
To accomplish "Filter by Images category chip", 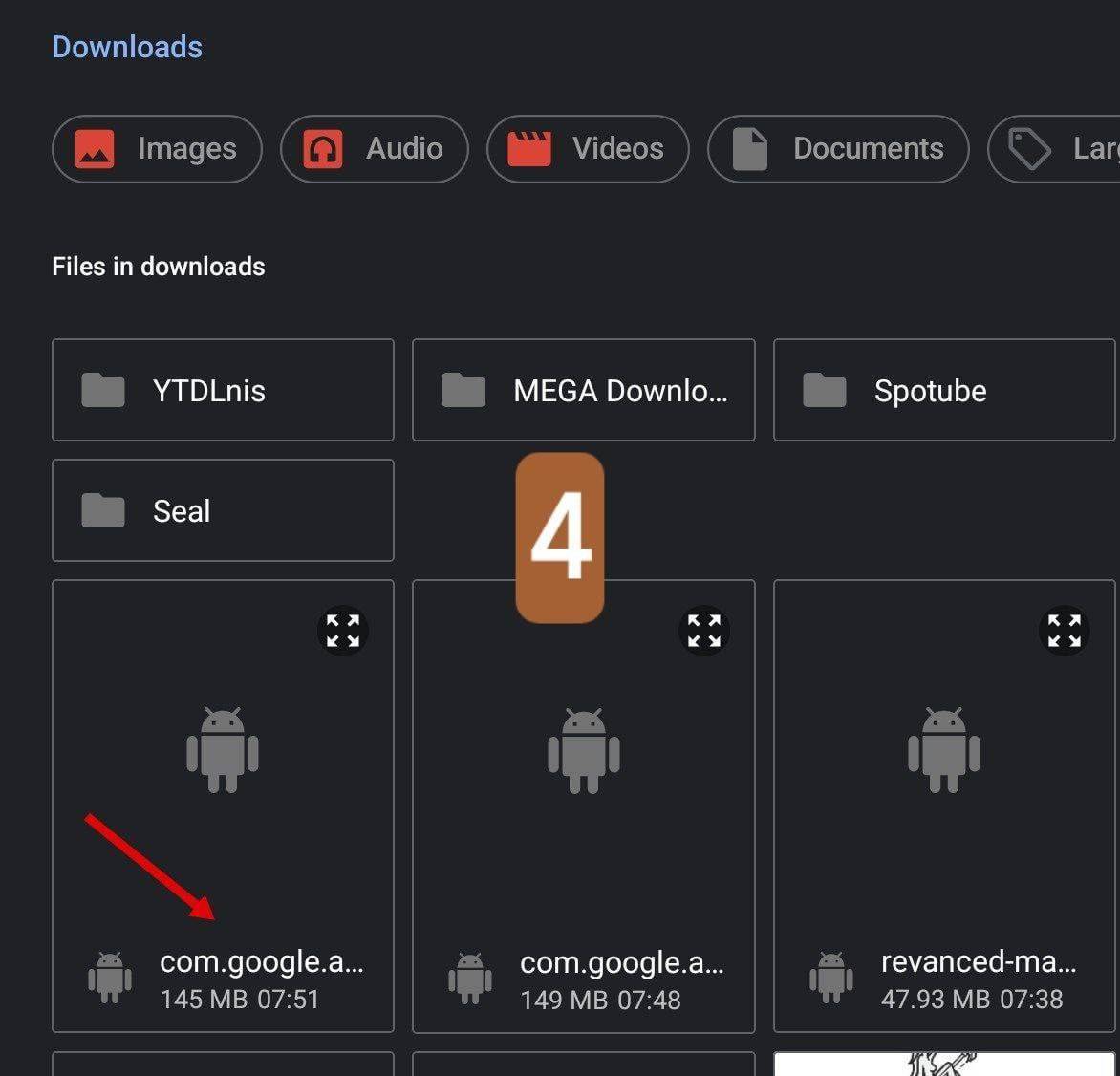I will point(157,149).
